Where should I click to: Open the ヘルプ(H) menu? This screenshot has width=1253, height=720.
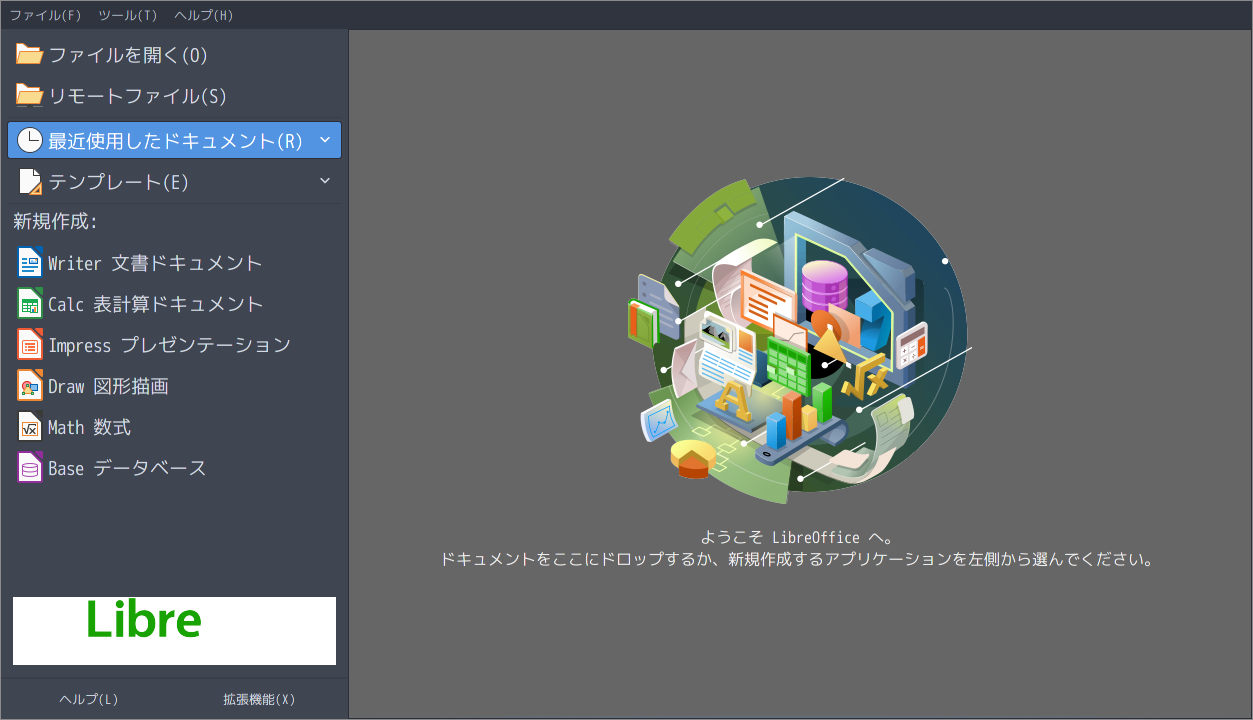coord(203,15)
